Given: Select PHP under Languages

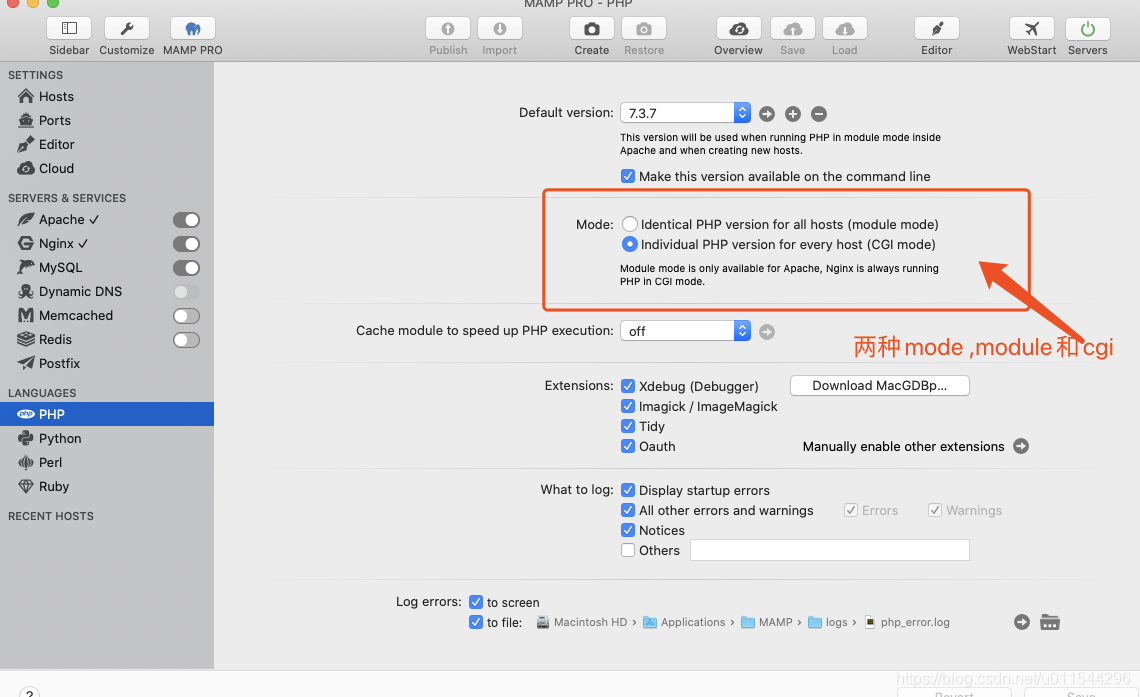Looking at the screenshot, I should [107, 414].
